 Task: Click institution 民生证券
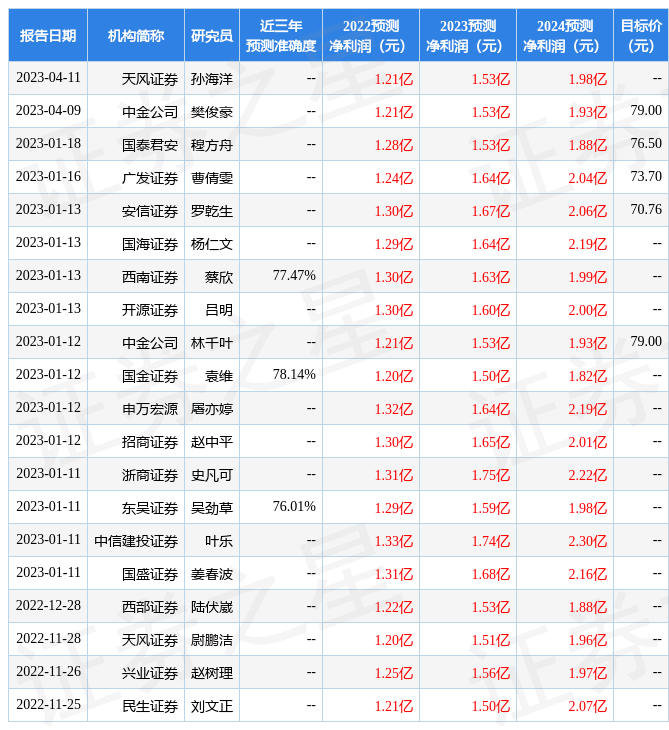click(150, 707)
